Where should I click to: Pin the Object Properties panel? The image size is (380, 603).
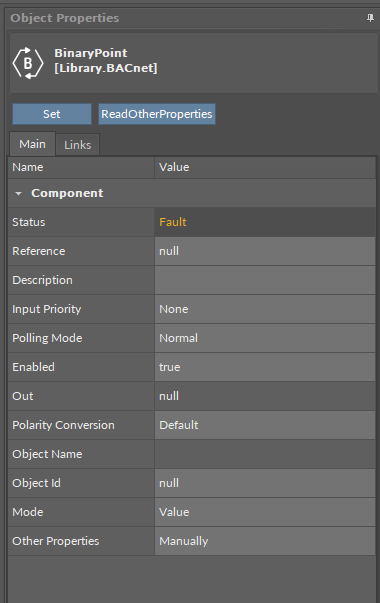click(370, 18)
